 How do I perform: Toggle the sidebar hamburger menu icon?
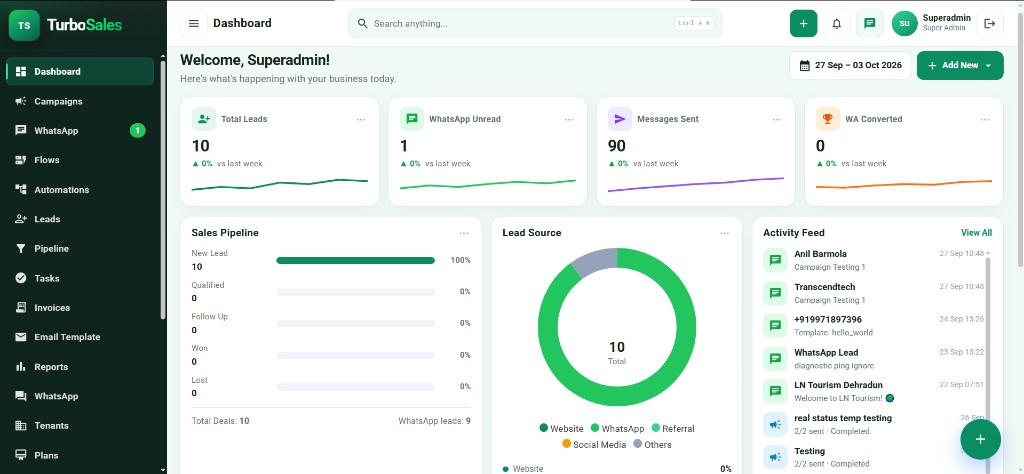[x=193, y=24]
